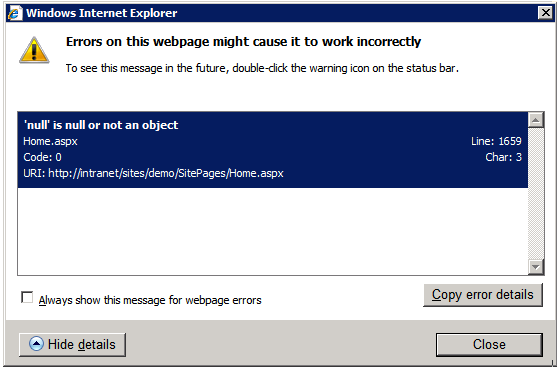Screen dimensions: 557x370
Task: Click the Internet Explorer logo in title bar
Action: (14, 13)
